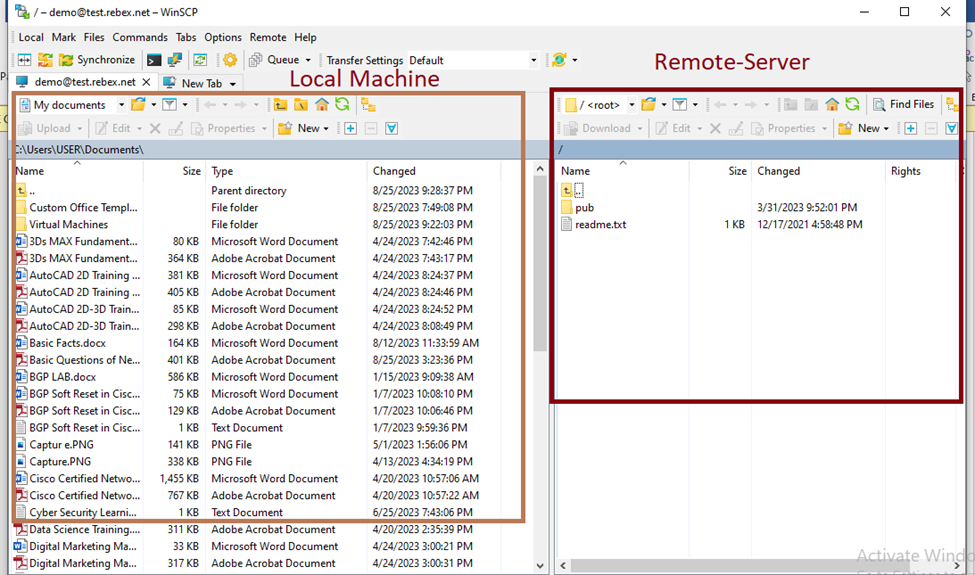Open the Local menu
The image size is (975, 575).
click(31, 37)
